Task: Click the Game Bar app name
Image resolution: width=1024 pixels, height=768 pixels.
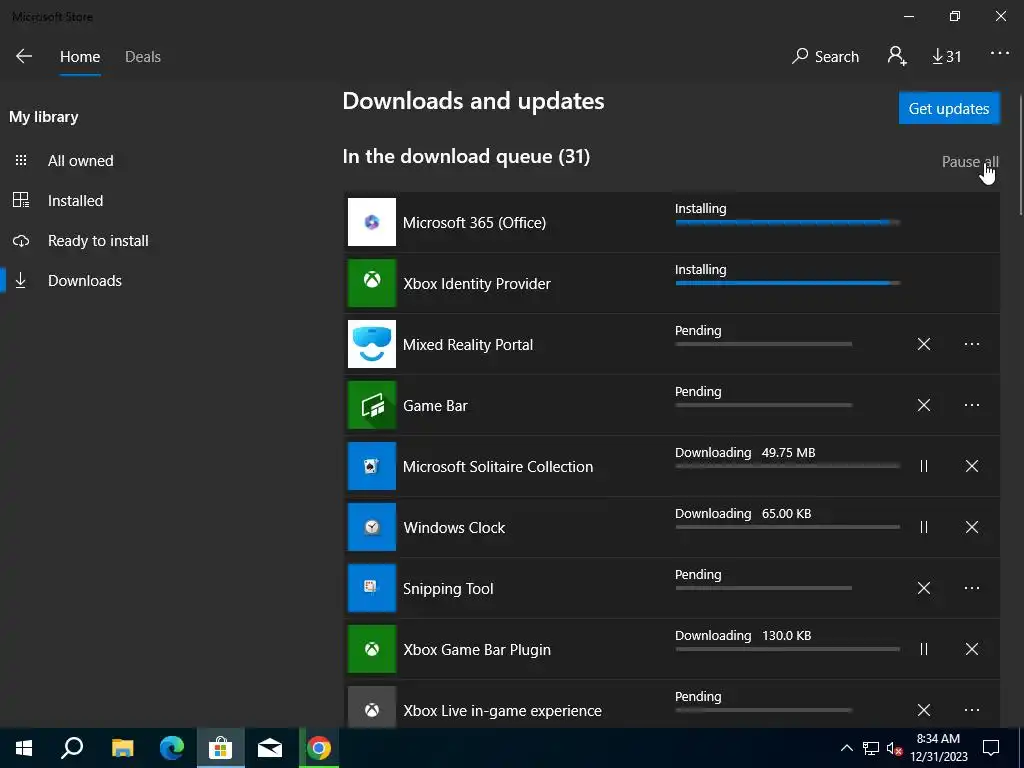Action: tap(435, 406)
